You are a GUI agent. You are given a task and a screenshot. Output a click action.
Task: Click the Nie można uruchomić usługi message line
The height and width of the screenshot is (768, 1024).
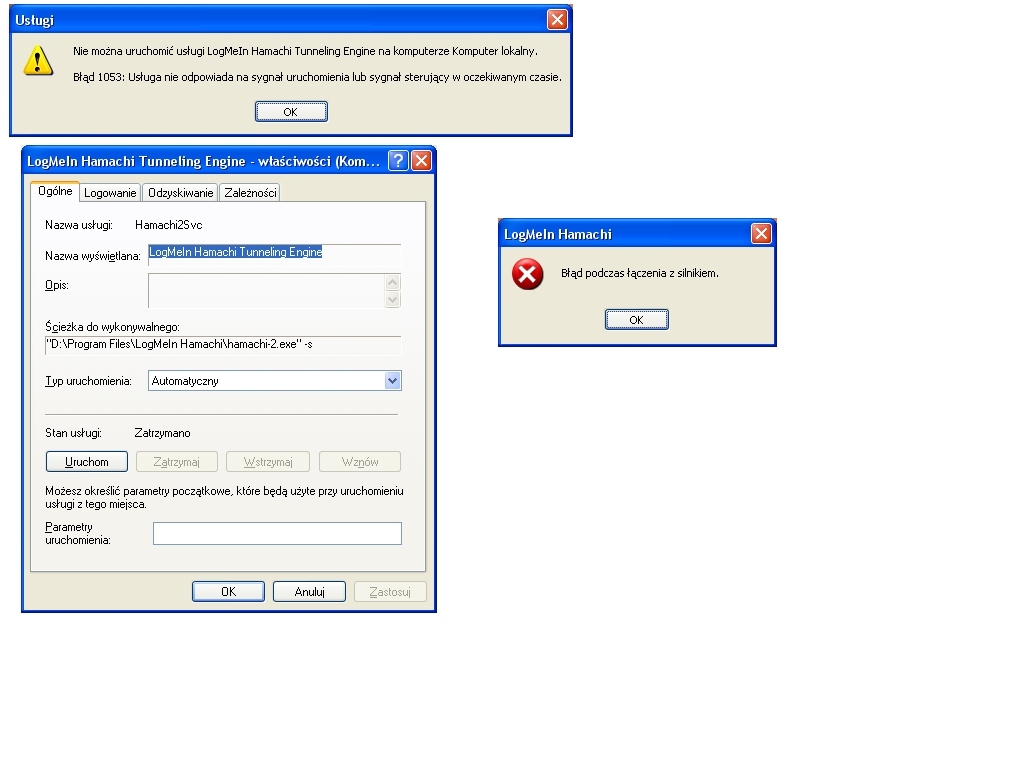click(x=306, y=51)
